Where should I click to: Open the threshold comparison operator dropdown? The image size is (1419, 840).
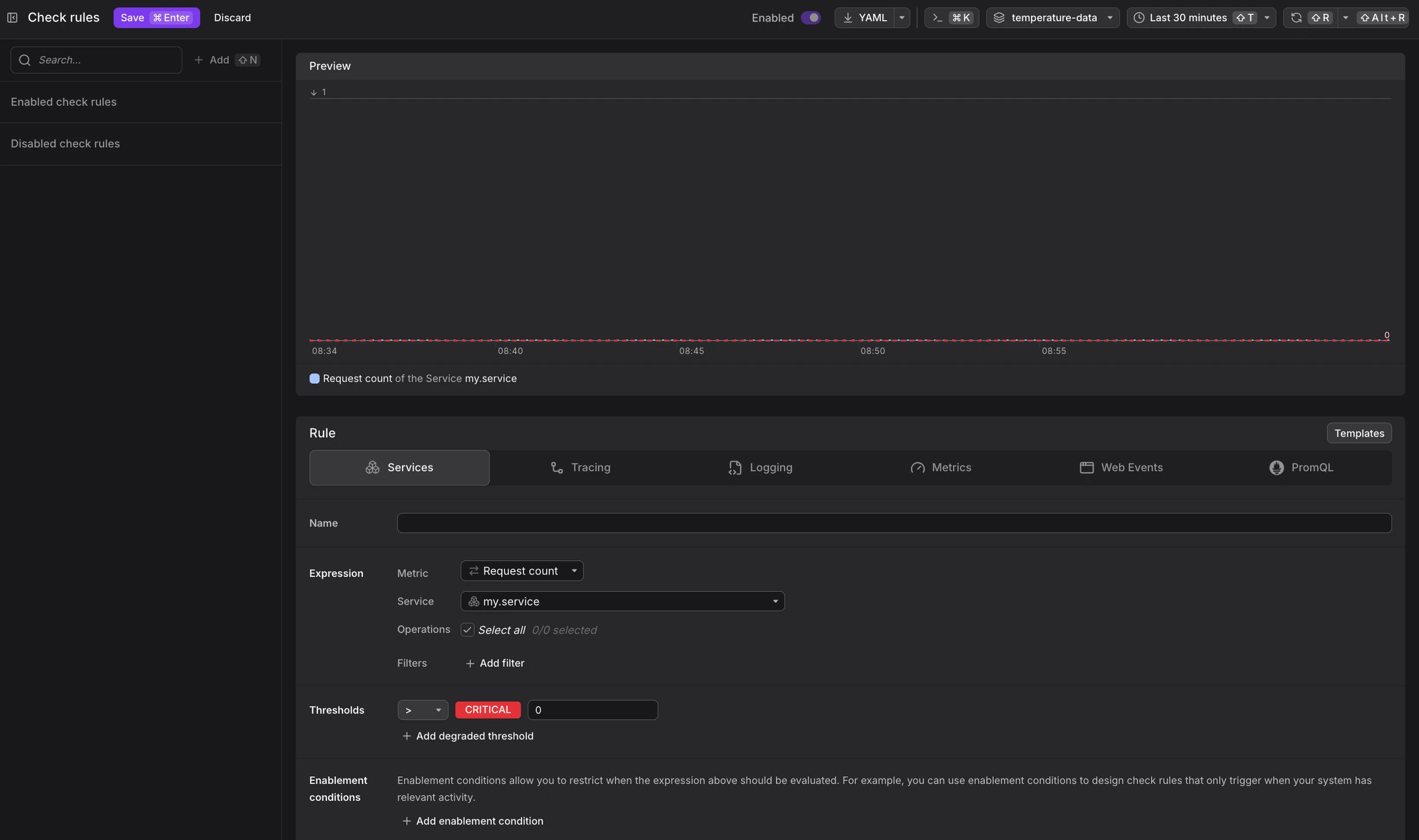[x=423, y=710]
